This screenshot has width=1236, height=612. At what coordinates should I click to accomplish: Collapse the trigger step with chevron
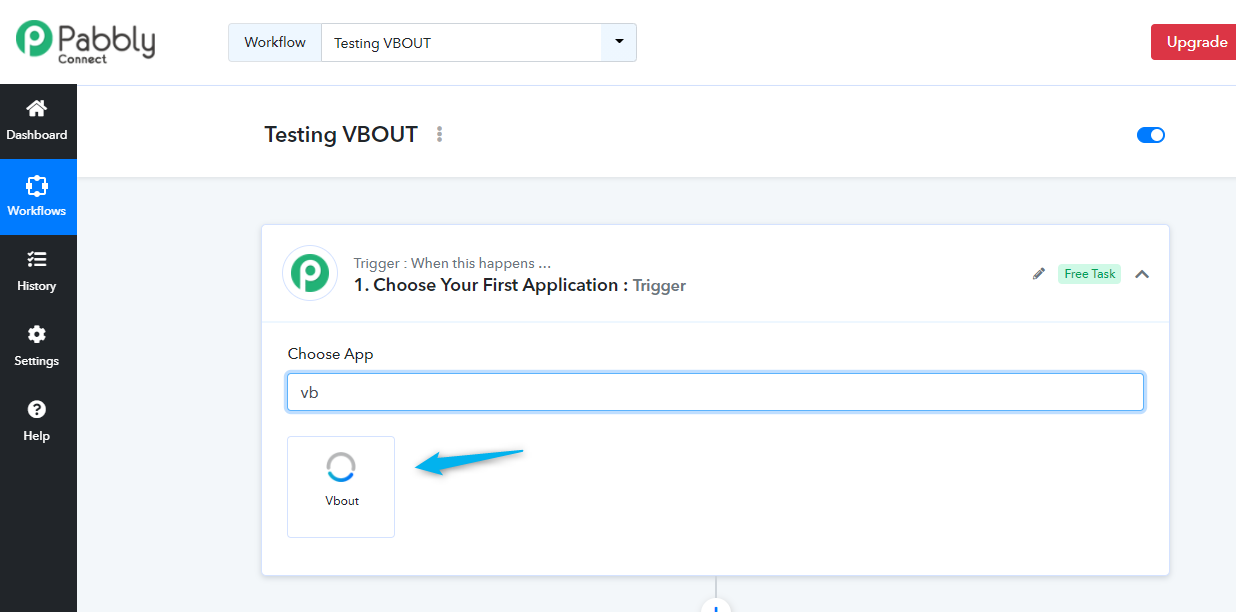tap(1142, 274)
